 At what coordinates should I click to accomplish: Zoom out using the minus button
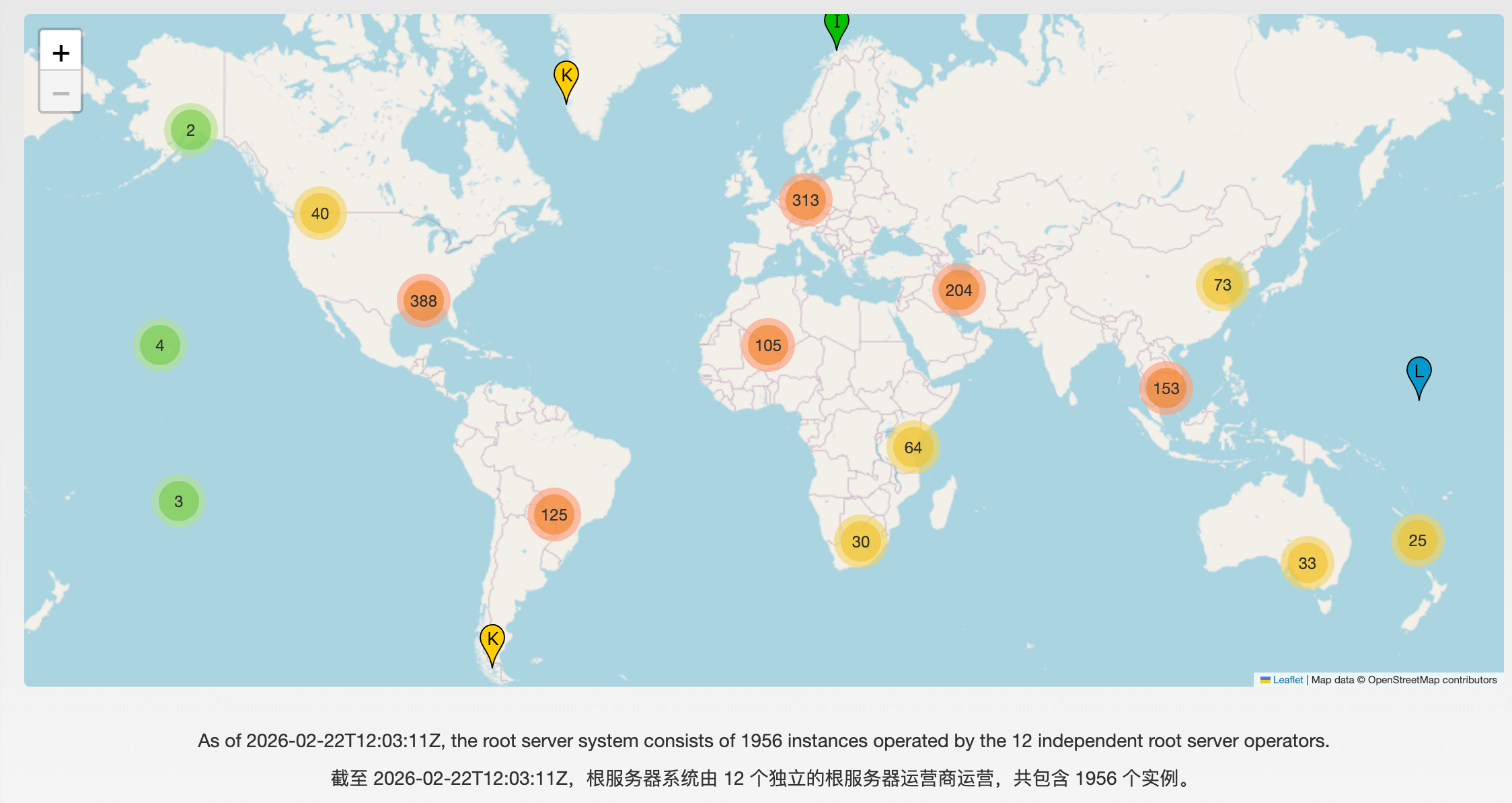click(x=61, y=93)
